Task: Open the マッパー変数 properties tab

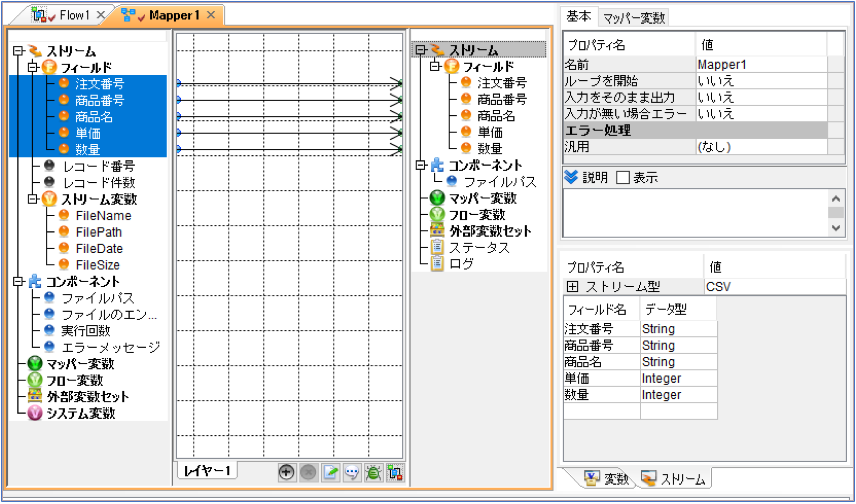Action: 634,18
